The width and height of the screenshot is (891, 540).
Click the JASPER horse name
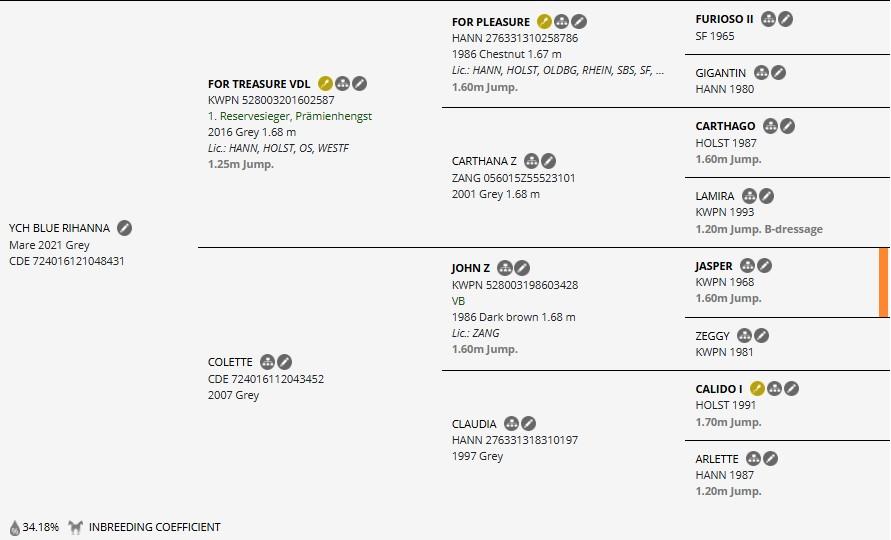point(714,266)
